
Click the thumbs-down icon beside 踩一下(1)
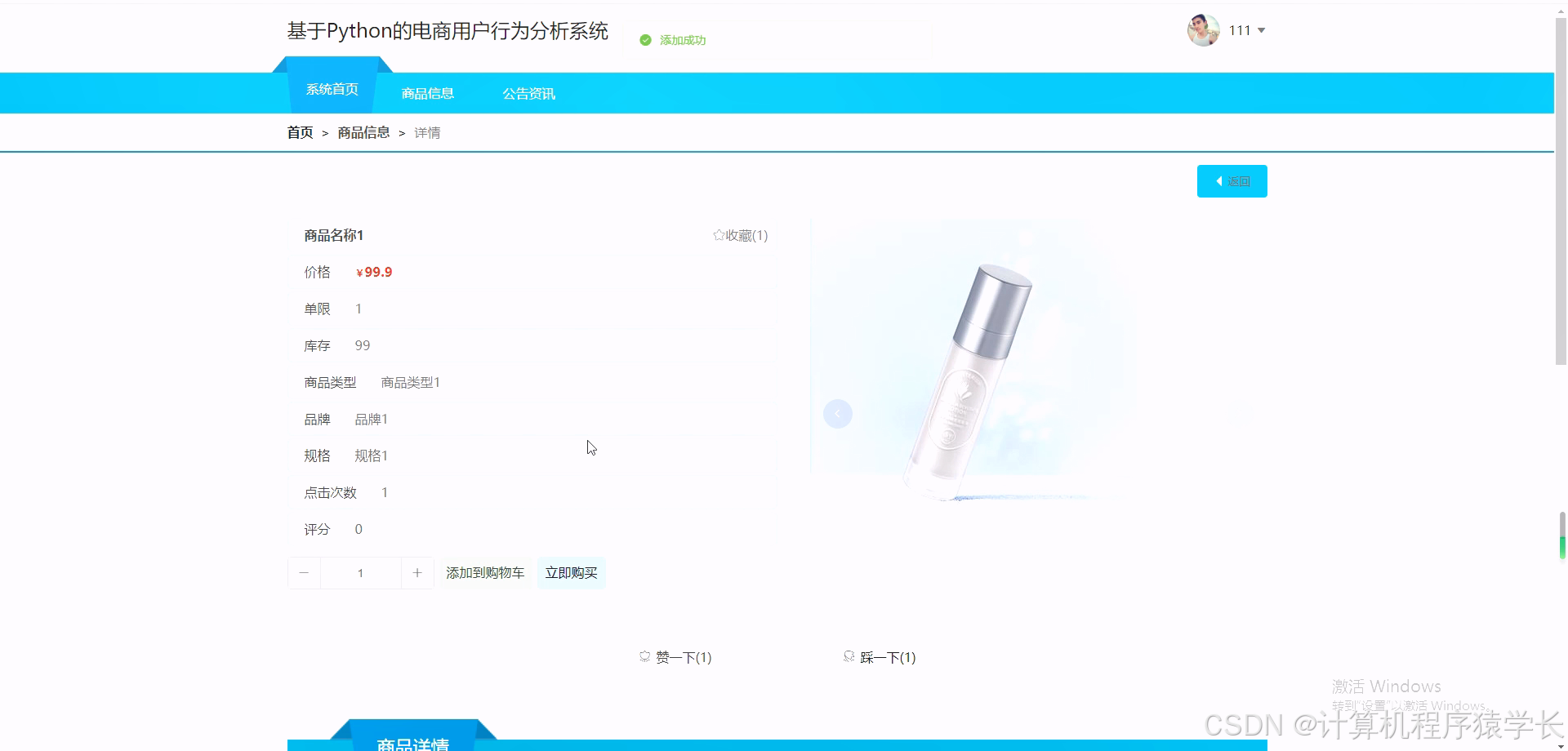pyautogui.click(x=848, y=655)
